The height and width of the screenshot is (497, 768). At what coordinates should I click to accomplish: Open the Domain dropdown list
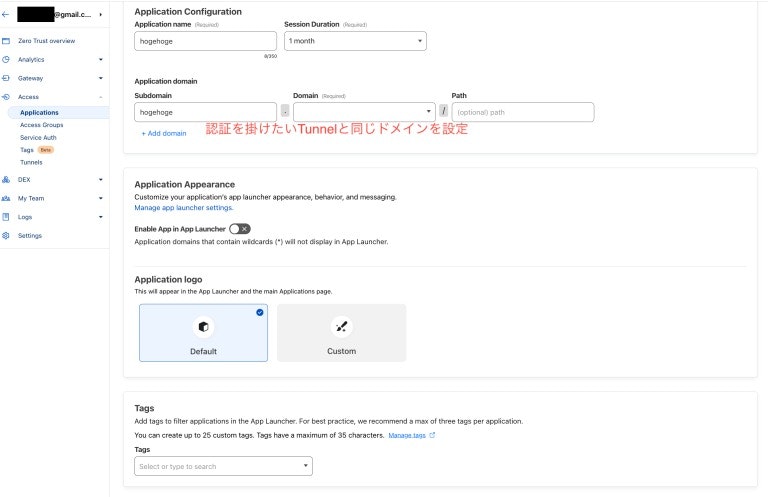(x=364, y=112)
